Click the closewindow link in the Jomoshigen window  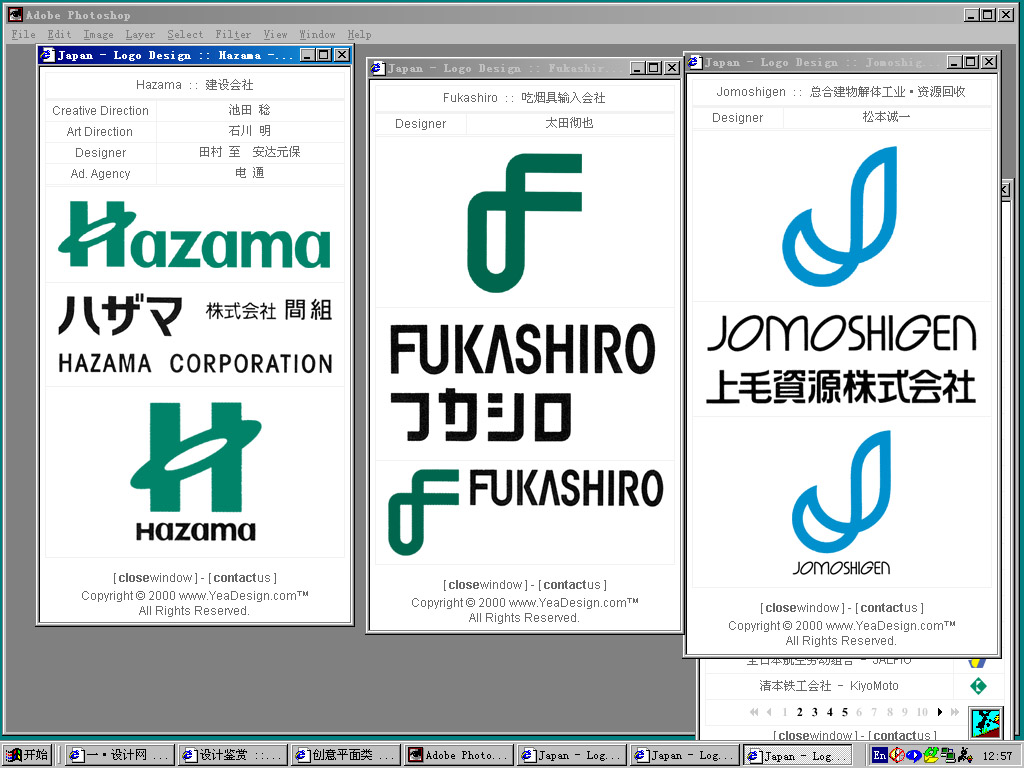803,608
